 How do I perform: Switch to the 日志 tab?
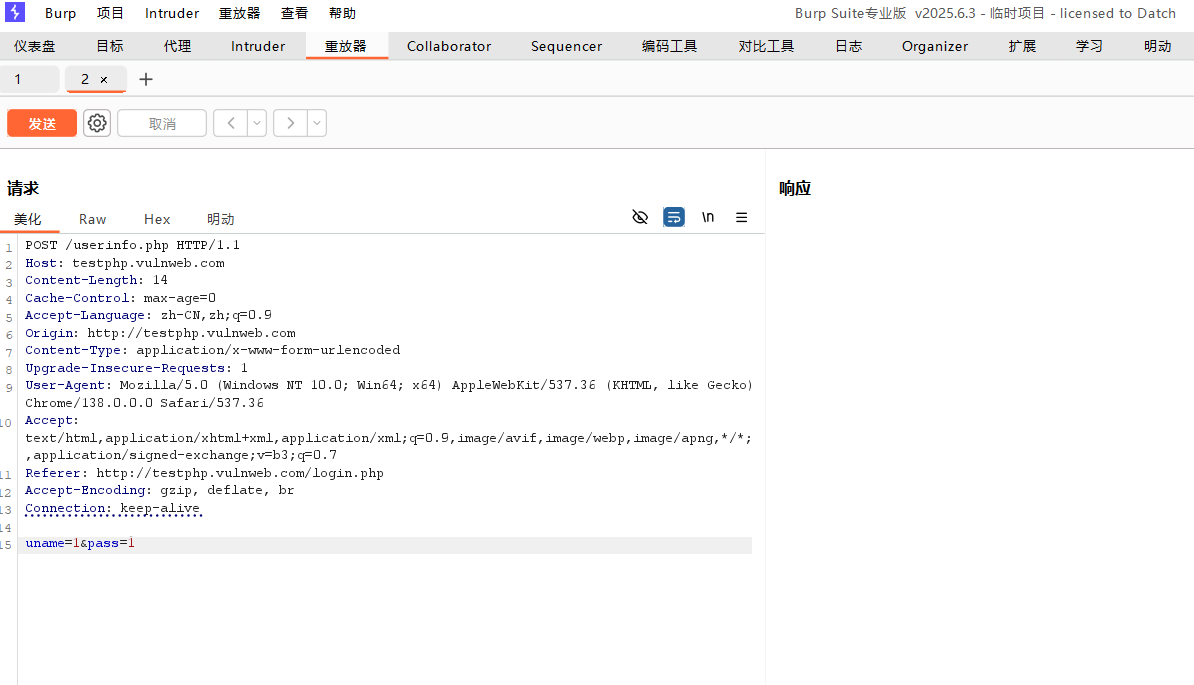[x=848, y=46]
